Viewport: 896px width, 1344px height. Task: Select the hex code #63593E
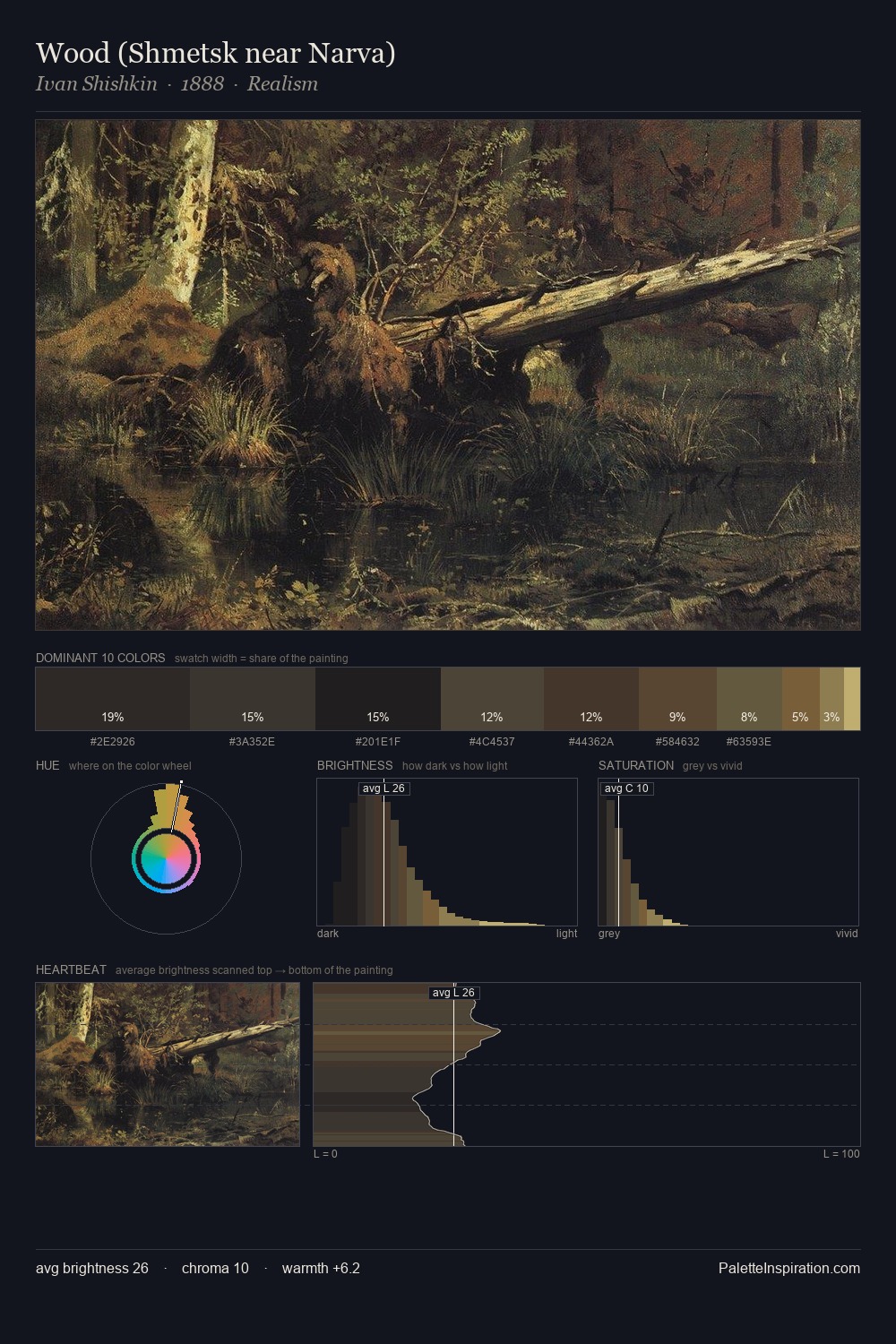pyautogui.click(x=749, y=742)
